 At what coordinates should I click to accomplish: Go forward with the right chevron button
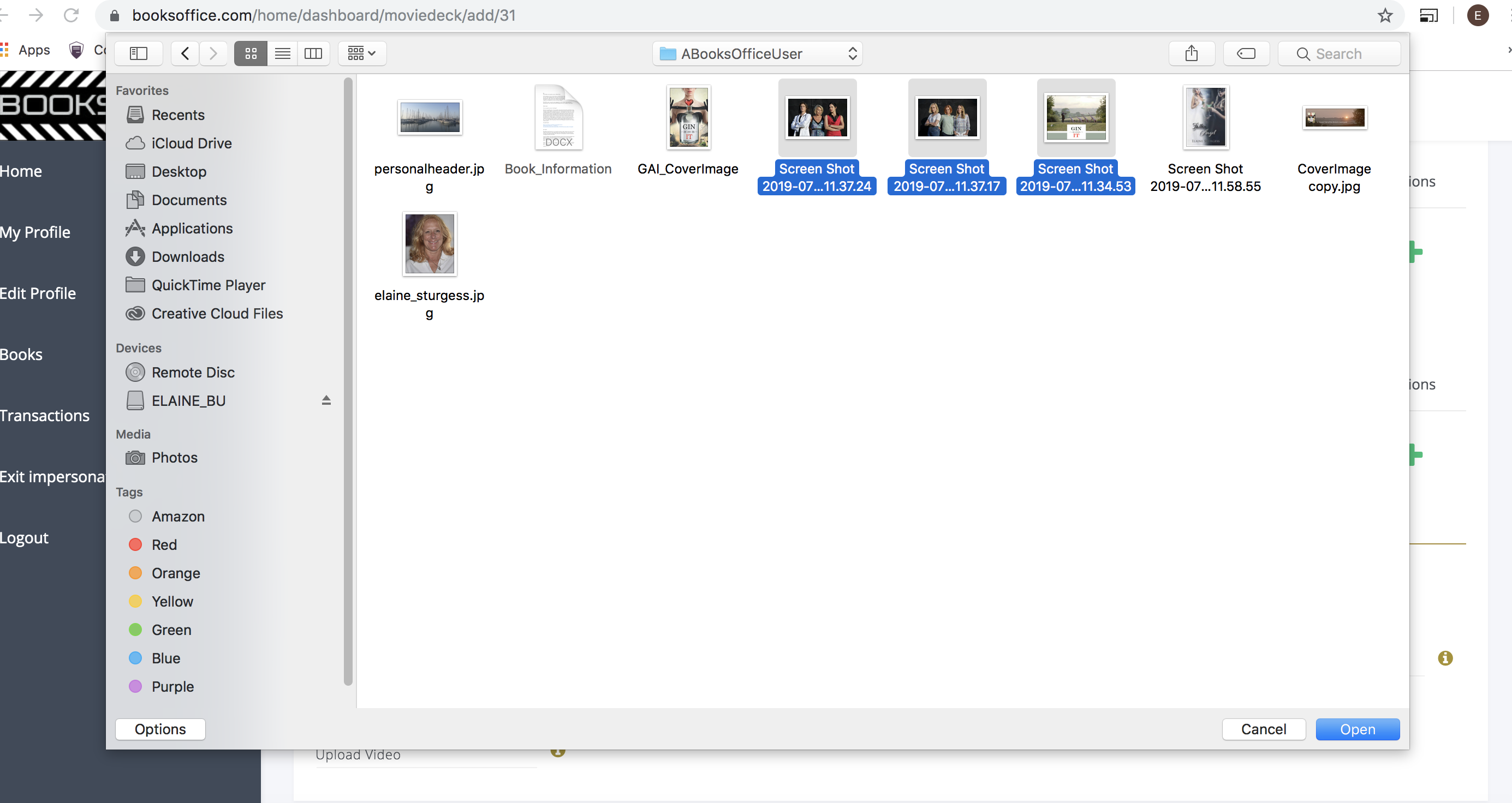coord(213,53)
